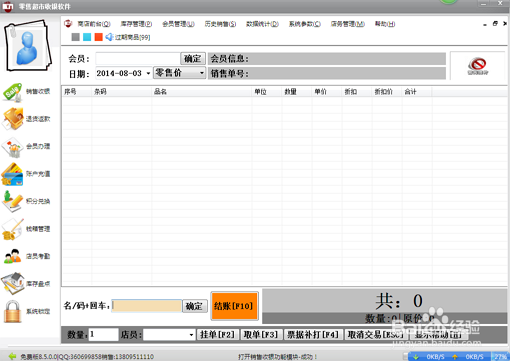
Task: Click the 品名 column header
Action: (x=202, y=92)
